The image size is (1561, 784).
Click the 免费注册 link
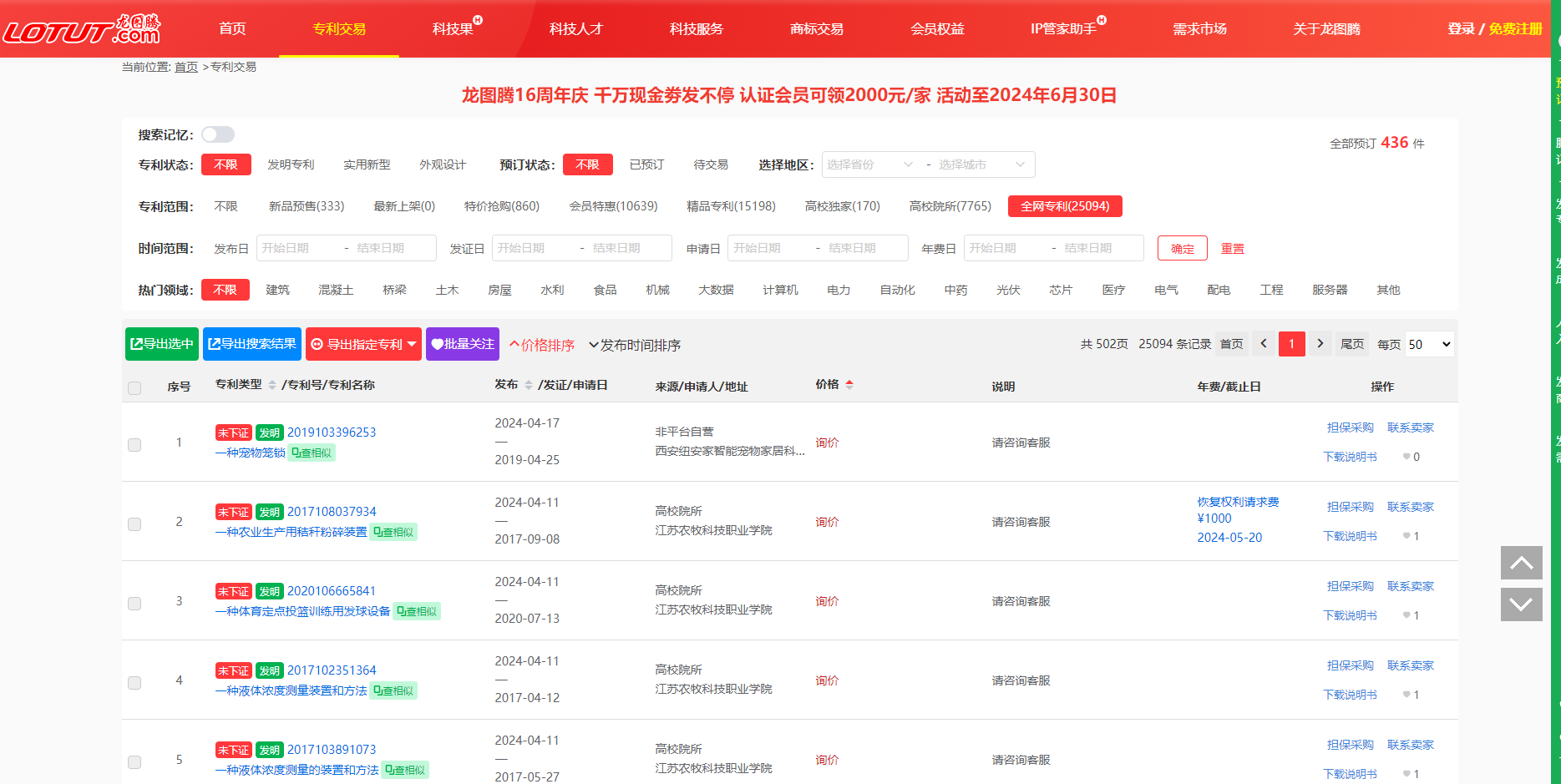tap(1515, 28)
